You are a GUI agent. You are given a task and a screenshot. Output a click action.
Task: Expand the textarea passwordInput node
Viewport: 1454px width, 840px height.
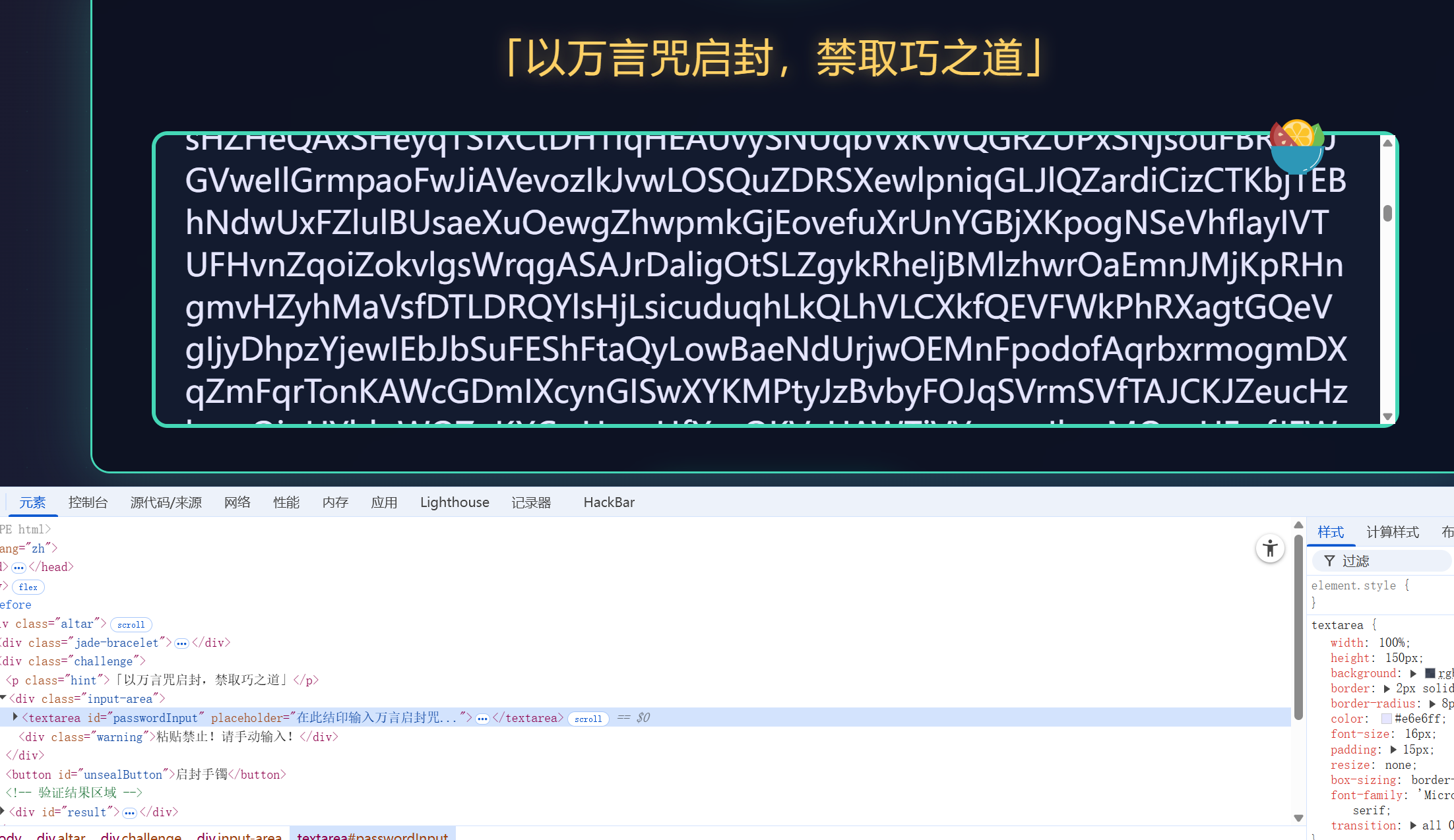click(x=15, y=717)
